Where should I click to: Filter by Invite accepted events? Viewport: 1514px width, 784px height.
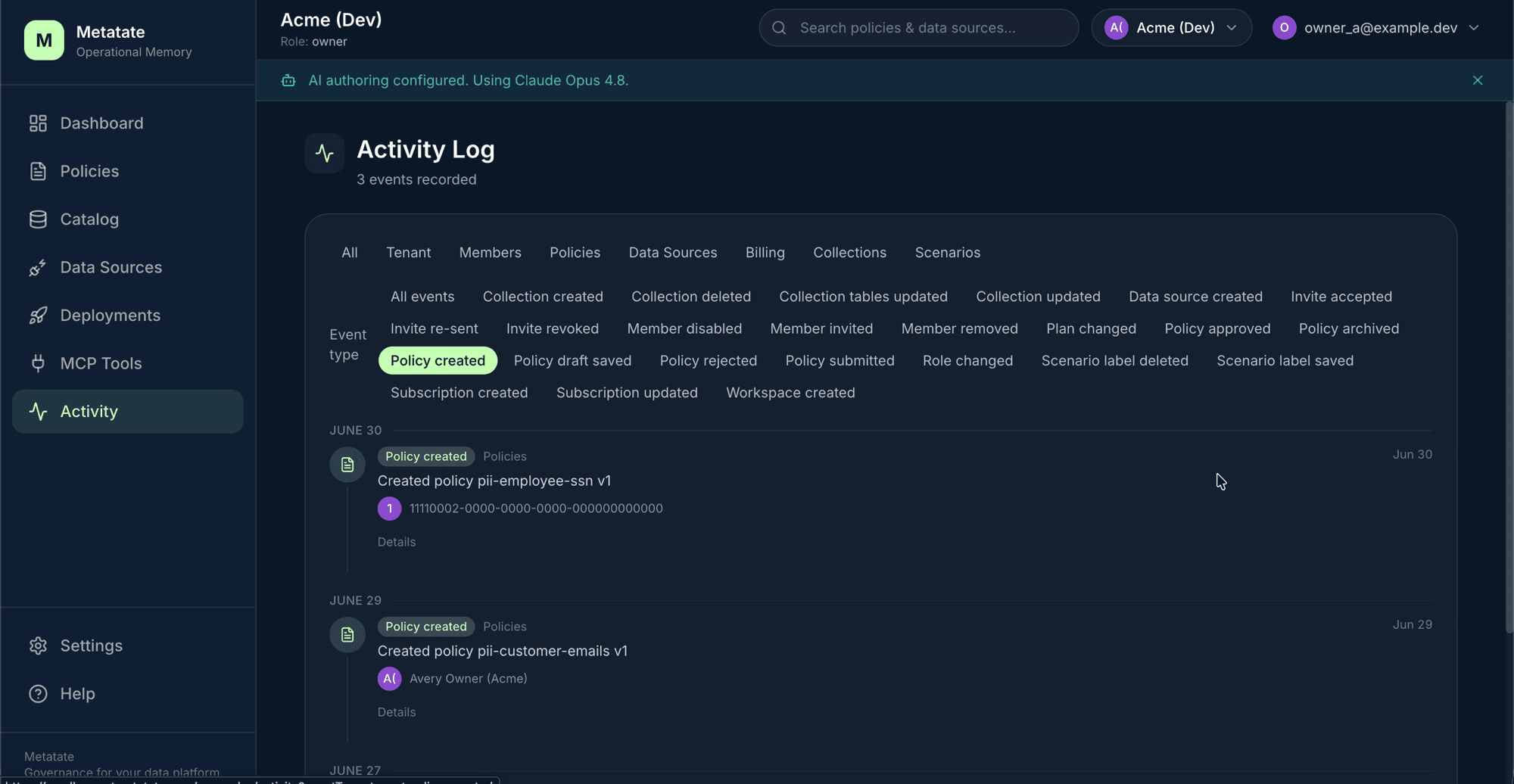point(1341,297)
